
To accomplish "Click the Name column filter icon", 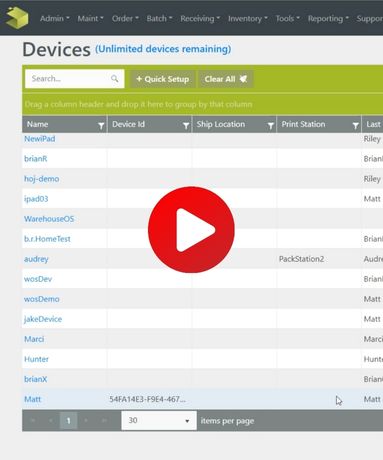I will [101, 125].
